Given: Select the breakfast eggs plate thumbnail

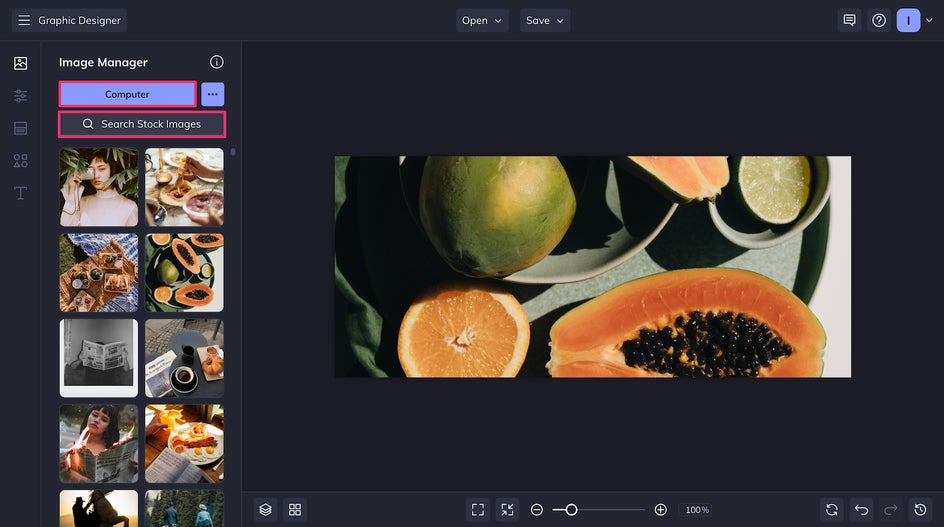Looking at the screenshot, I should 184,444.
